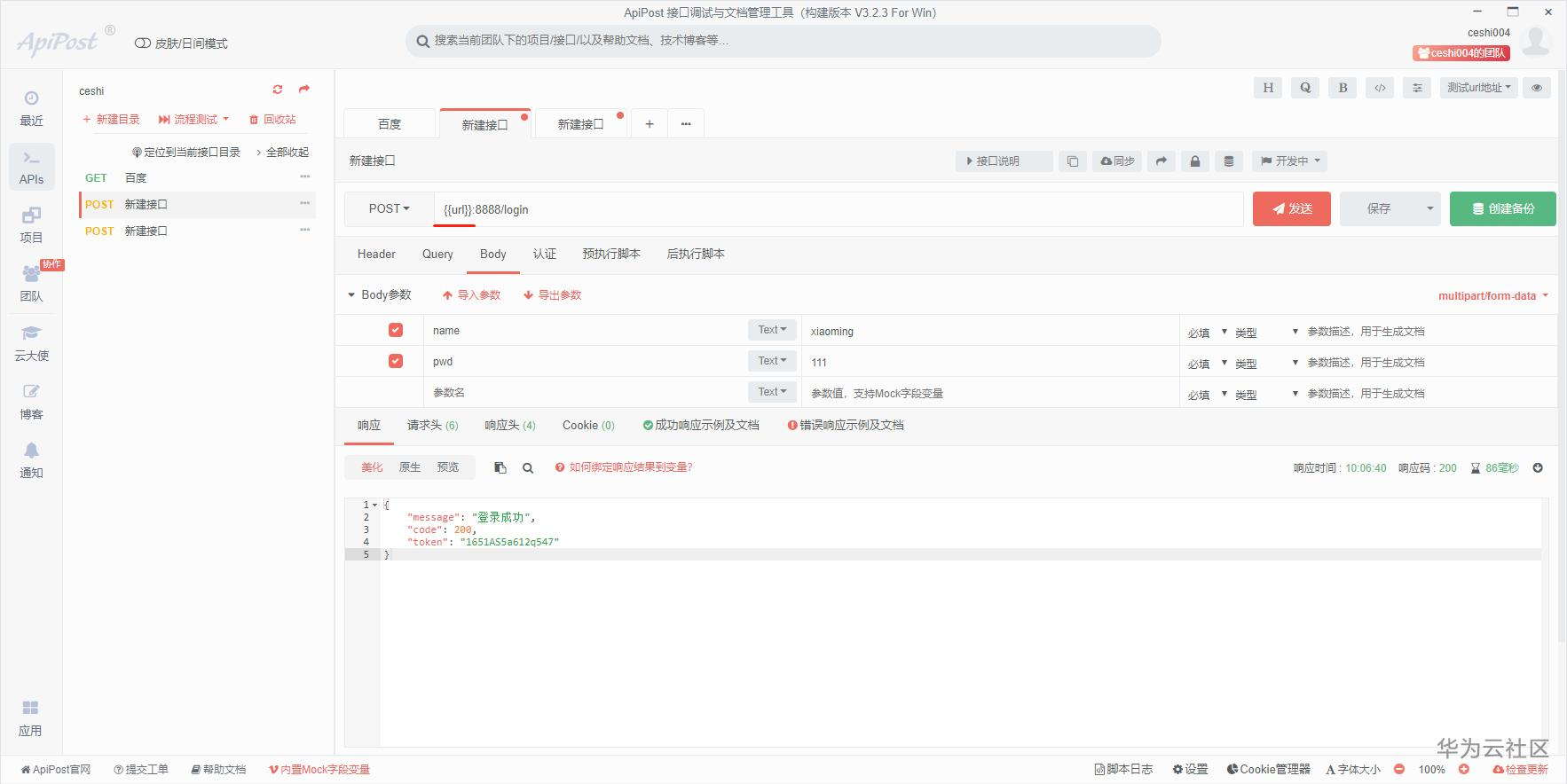Click the B toolbar button
Viewport: 1567px width, 784px height.
[x=1343, y=88]
